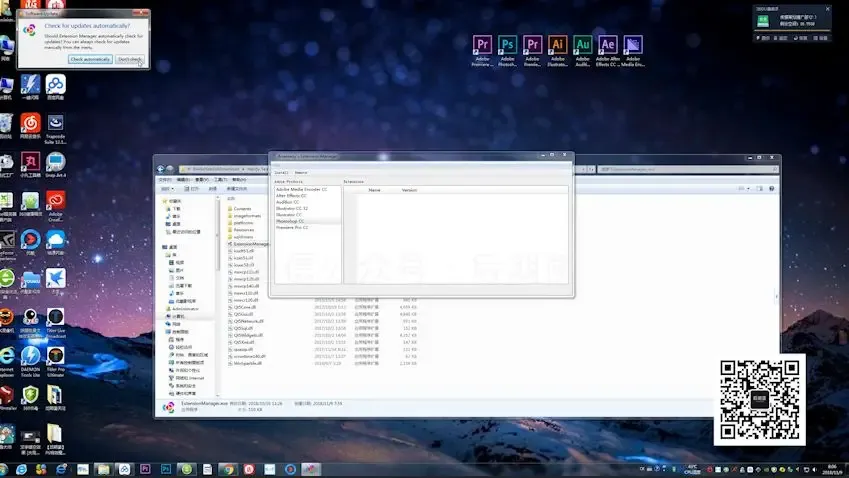
Task: Open the red NetEase music desktop icon
Action: coord(30,126)
